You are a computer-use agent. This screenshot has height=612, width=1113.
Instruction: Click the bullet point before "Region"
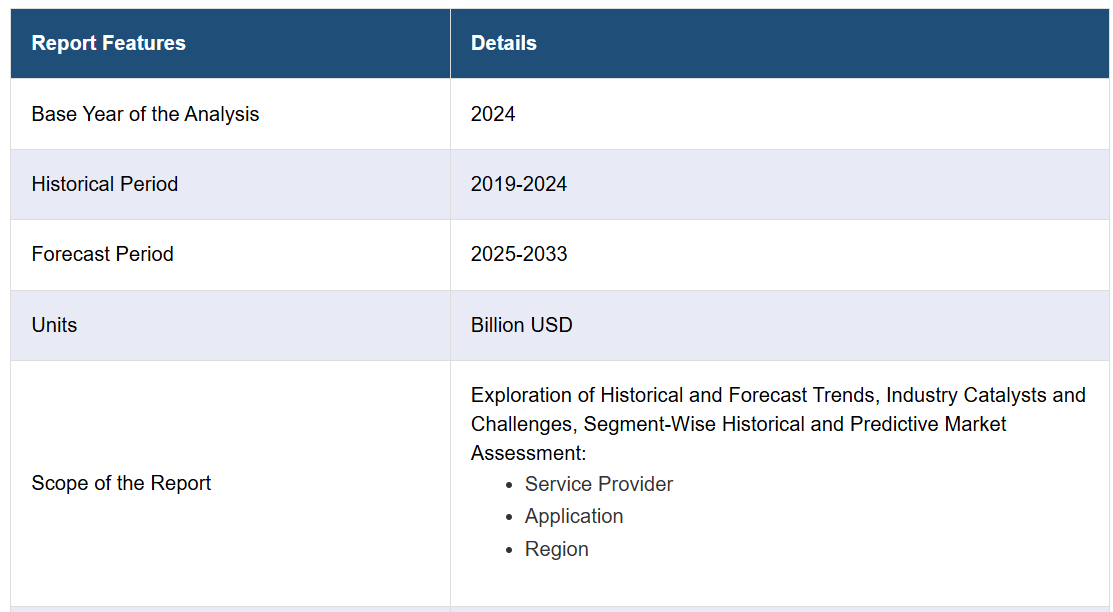point(508,550)
